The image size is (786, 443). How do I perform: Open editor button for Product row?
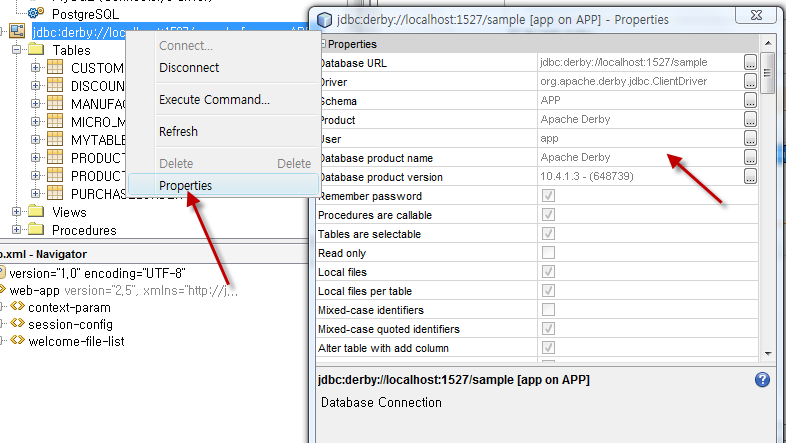point(750,119)
